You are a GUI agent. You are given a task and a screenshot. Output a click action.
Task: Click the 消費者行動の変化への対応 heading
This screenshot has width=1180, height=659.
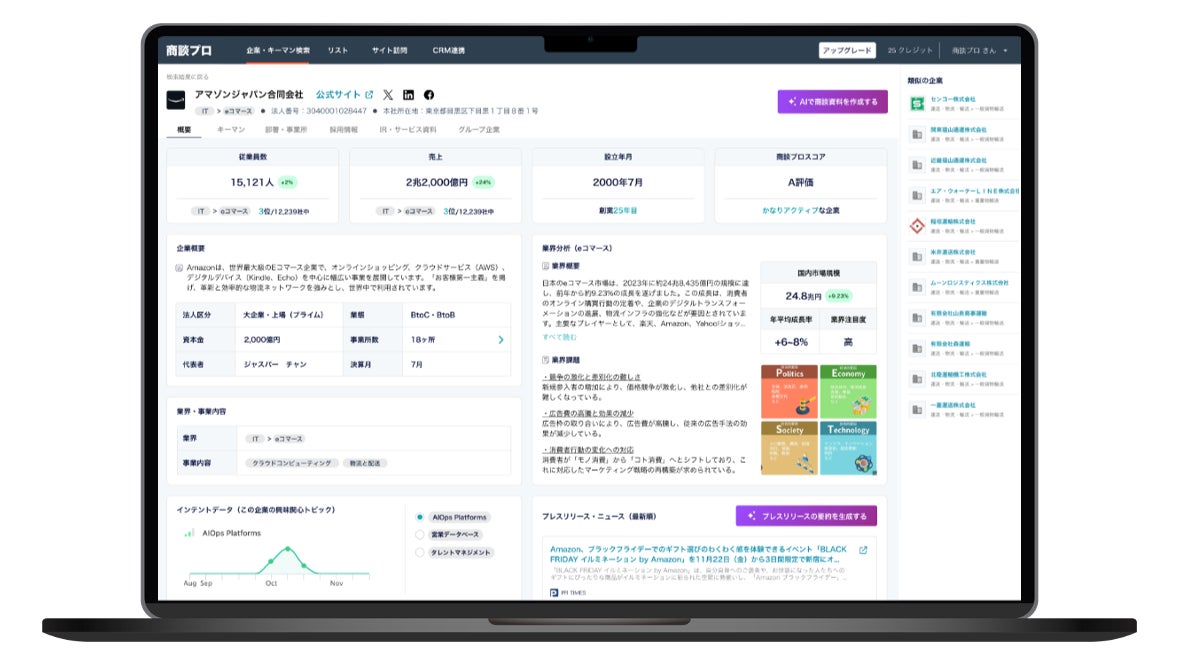click(588, 450)
